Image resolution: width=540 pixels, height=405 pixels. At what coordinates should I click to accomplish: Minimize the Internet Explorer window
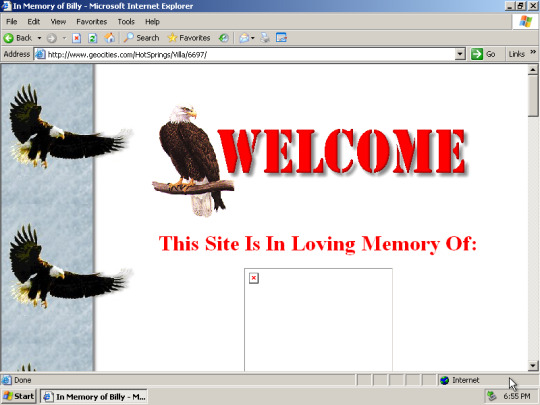point(510,6)
